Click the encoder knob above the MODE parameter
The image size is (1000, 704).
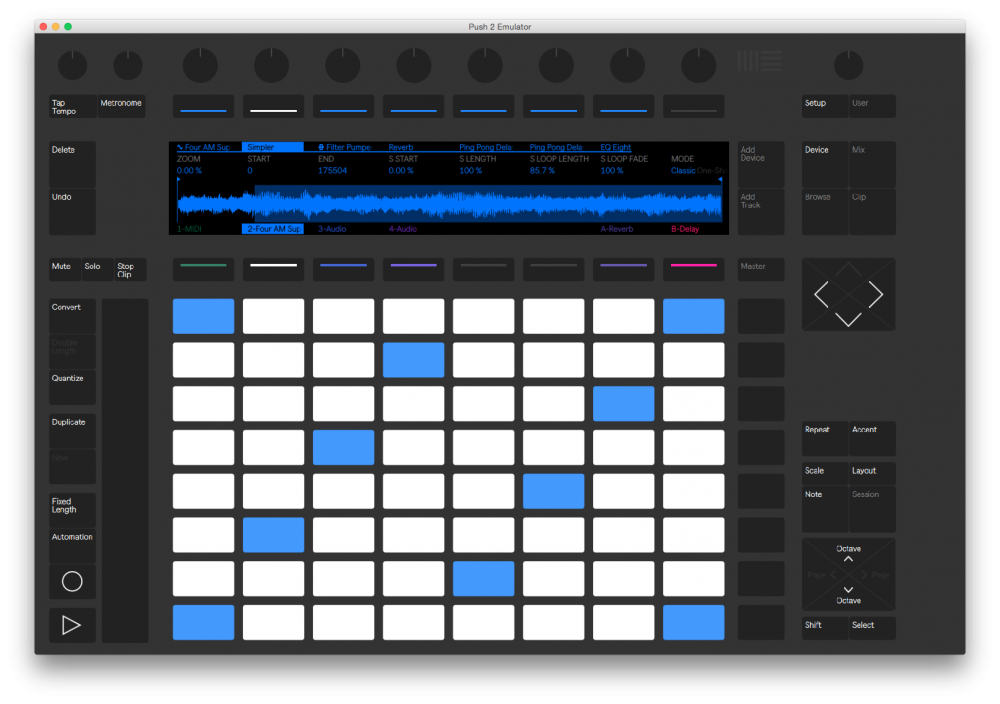[x=698, y=65]
